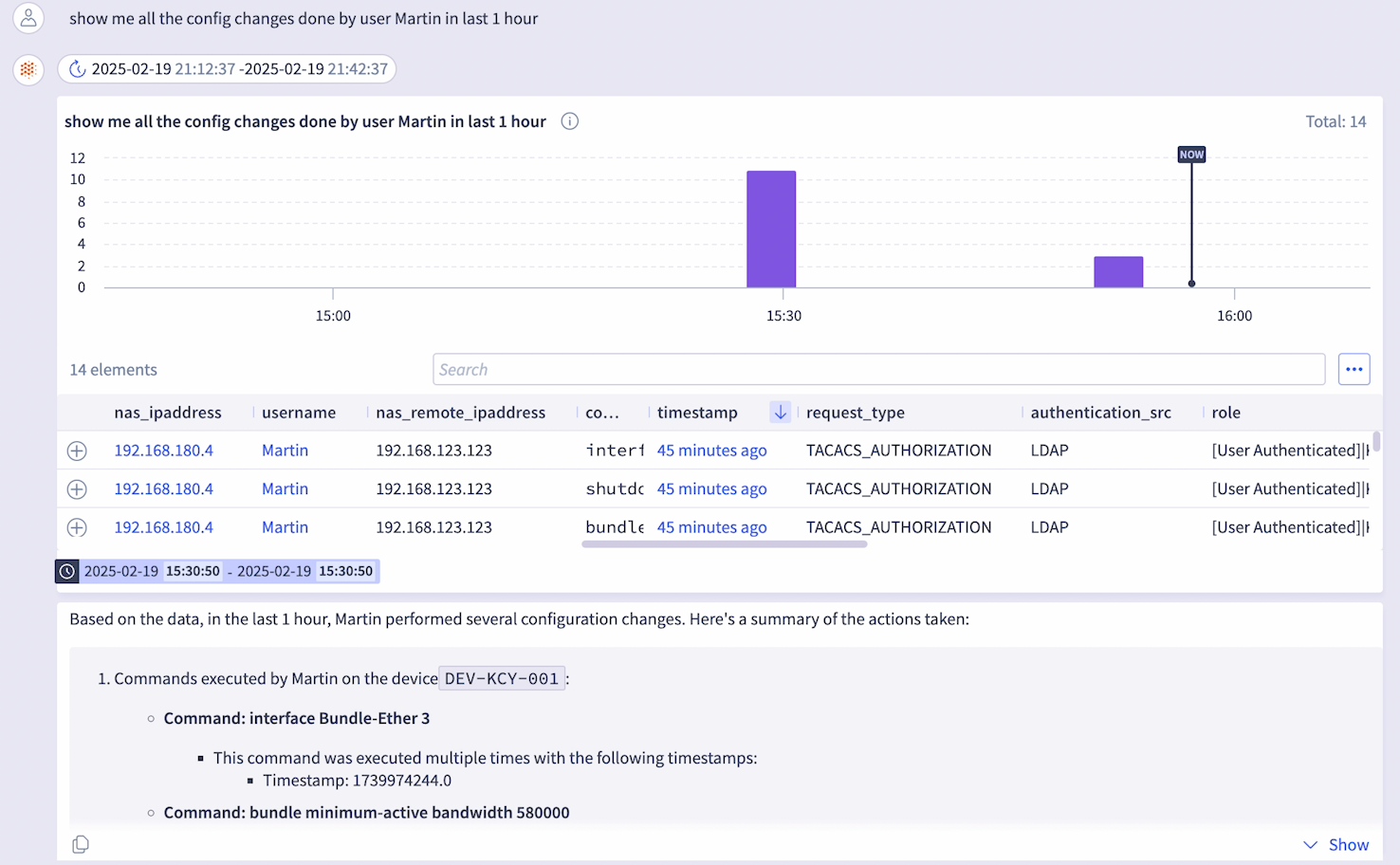Click Martin username in the shutdo row
This screenshot has height=865, width=1400.
[x=285, y=489]
